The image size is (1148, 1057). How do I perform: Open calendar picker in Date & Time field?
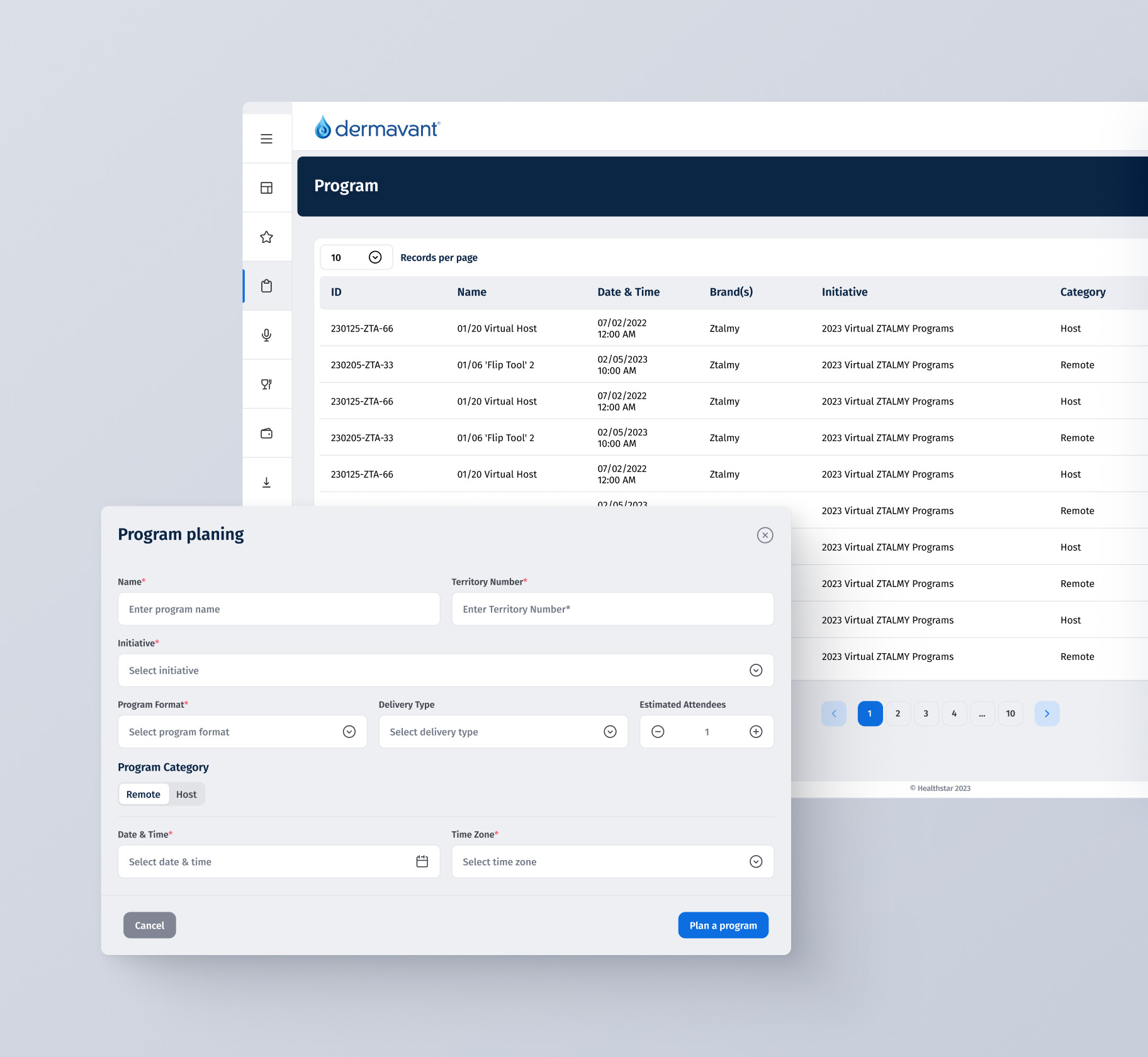pyautogui.click(x=422, y=861)
